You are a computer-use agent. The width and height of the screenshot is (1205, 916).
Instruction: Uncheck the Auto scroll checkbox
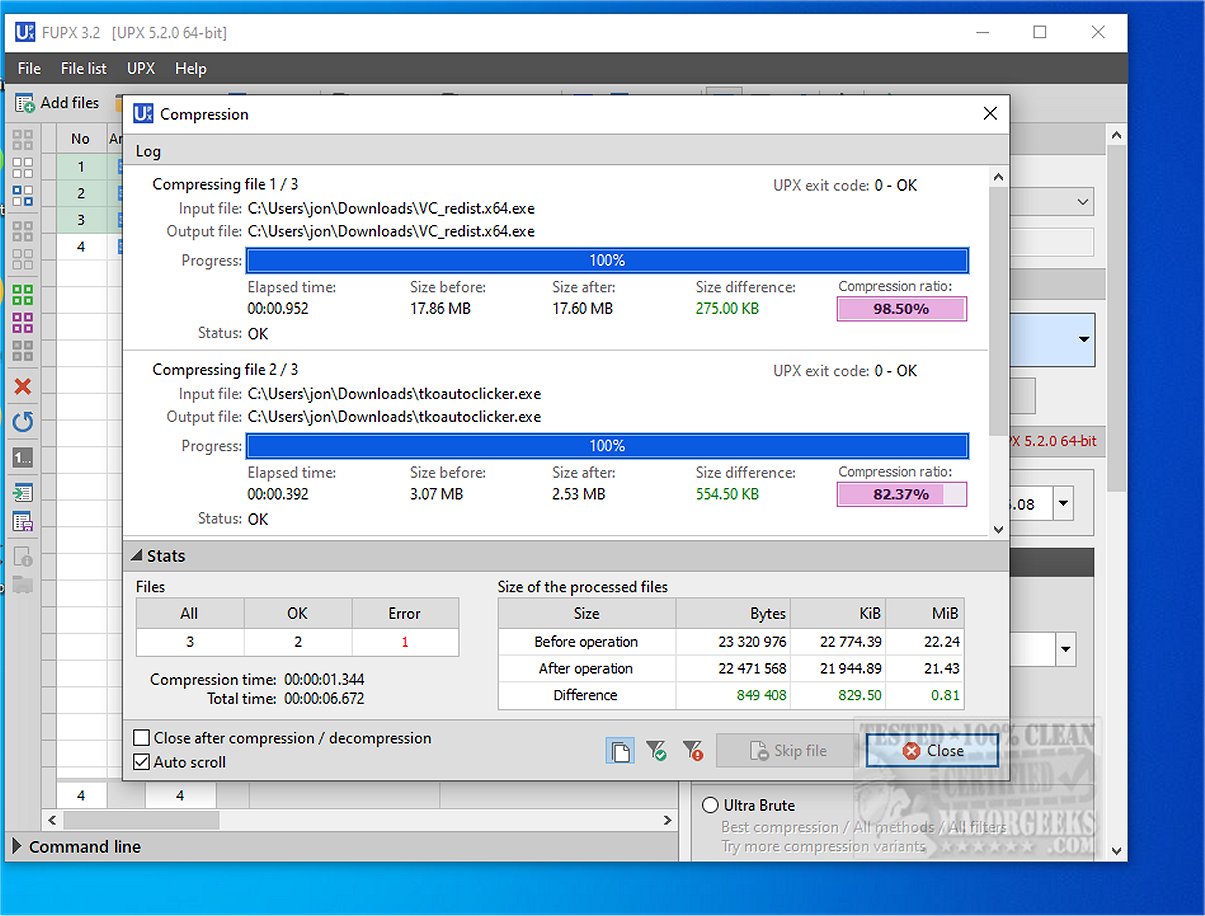[x=142, y=762]
